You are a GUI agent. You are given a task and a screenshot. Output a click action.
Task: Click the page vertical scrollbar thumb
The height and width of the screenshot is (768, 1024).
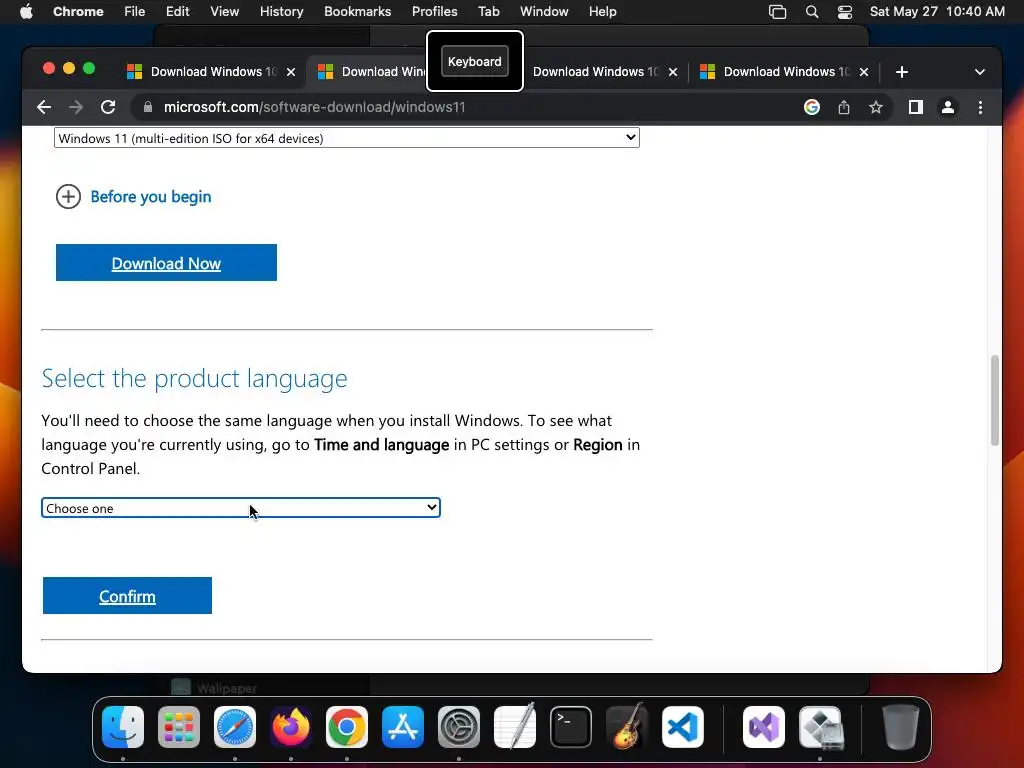[x=995, y=400]
